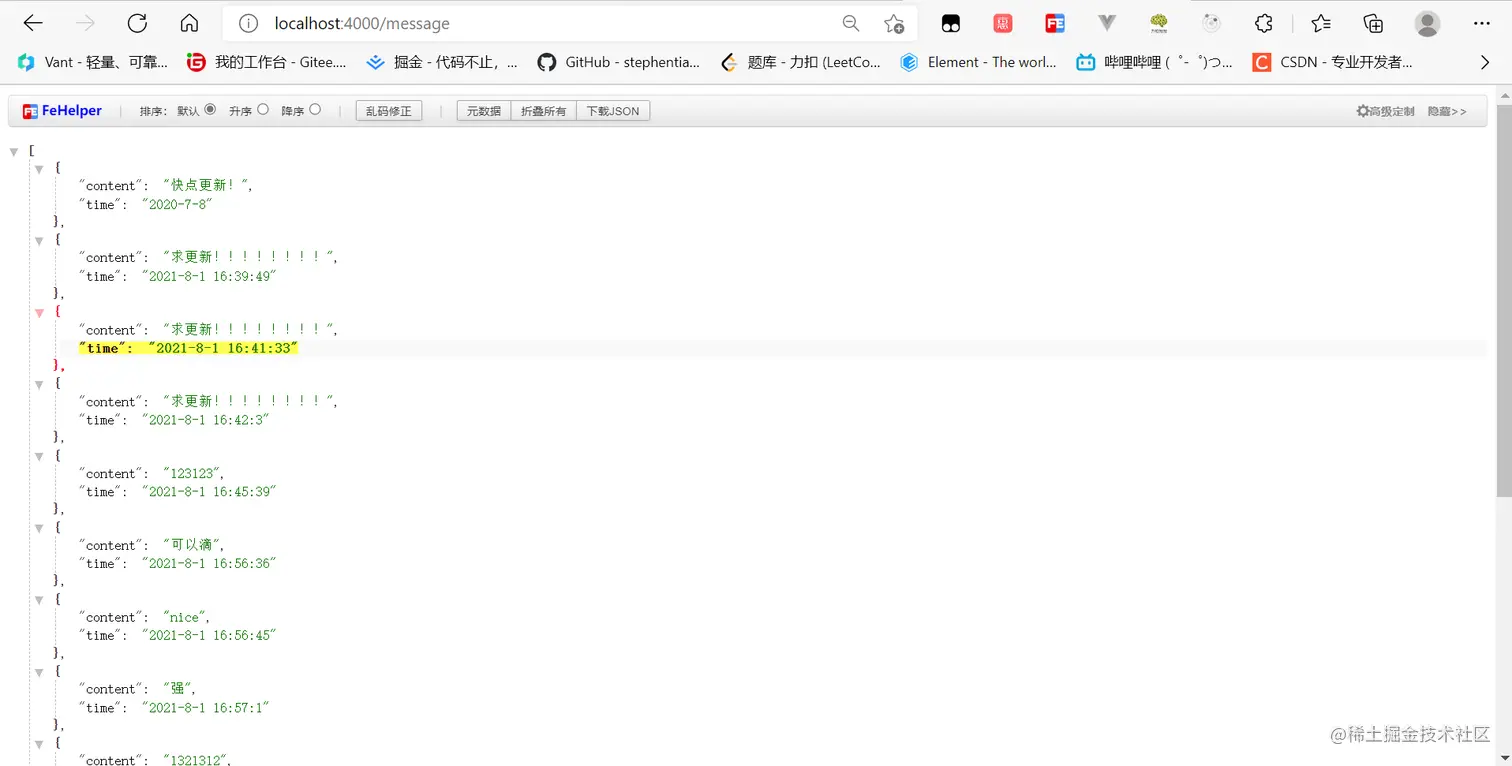Go back to the previous page

(33, 24)
